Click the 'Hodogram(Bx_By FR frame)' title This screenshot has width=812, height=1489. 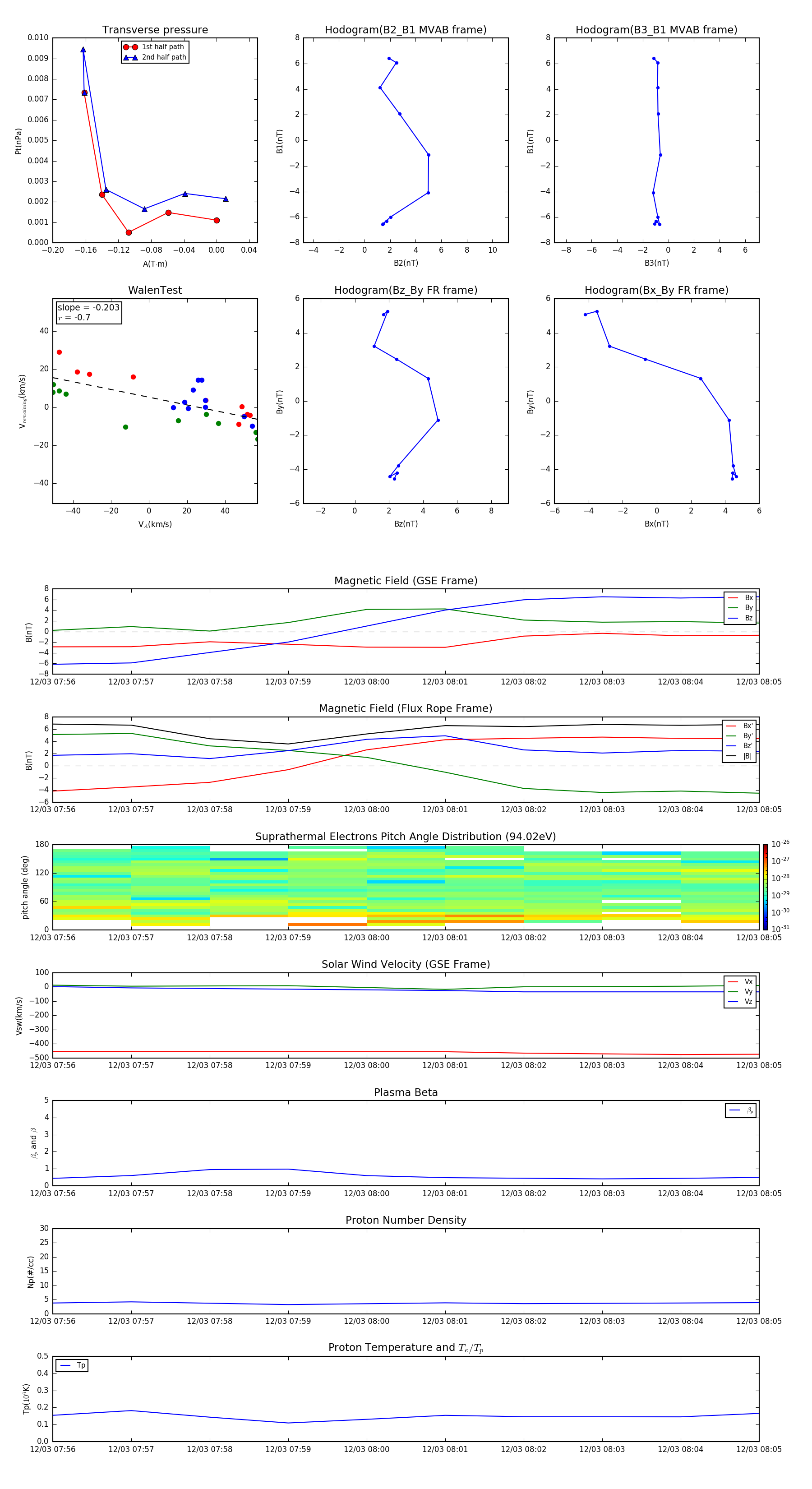(x=656, y=290)
